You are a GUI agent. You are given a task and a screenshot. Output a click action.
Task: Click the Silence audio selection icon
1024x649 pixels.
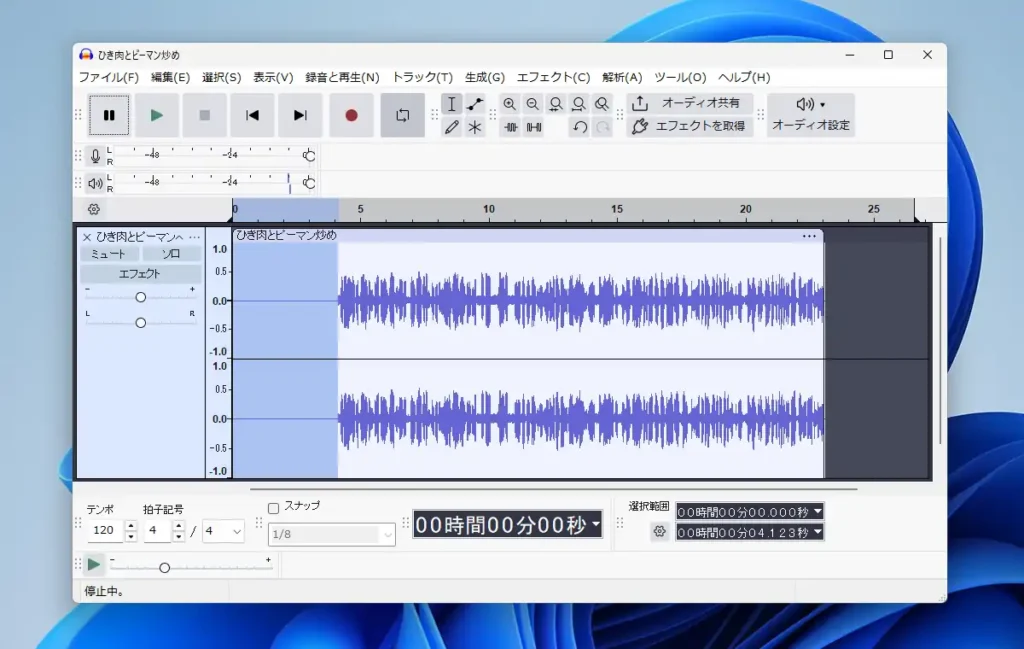pos(533,127)
